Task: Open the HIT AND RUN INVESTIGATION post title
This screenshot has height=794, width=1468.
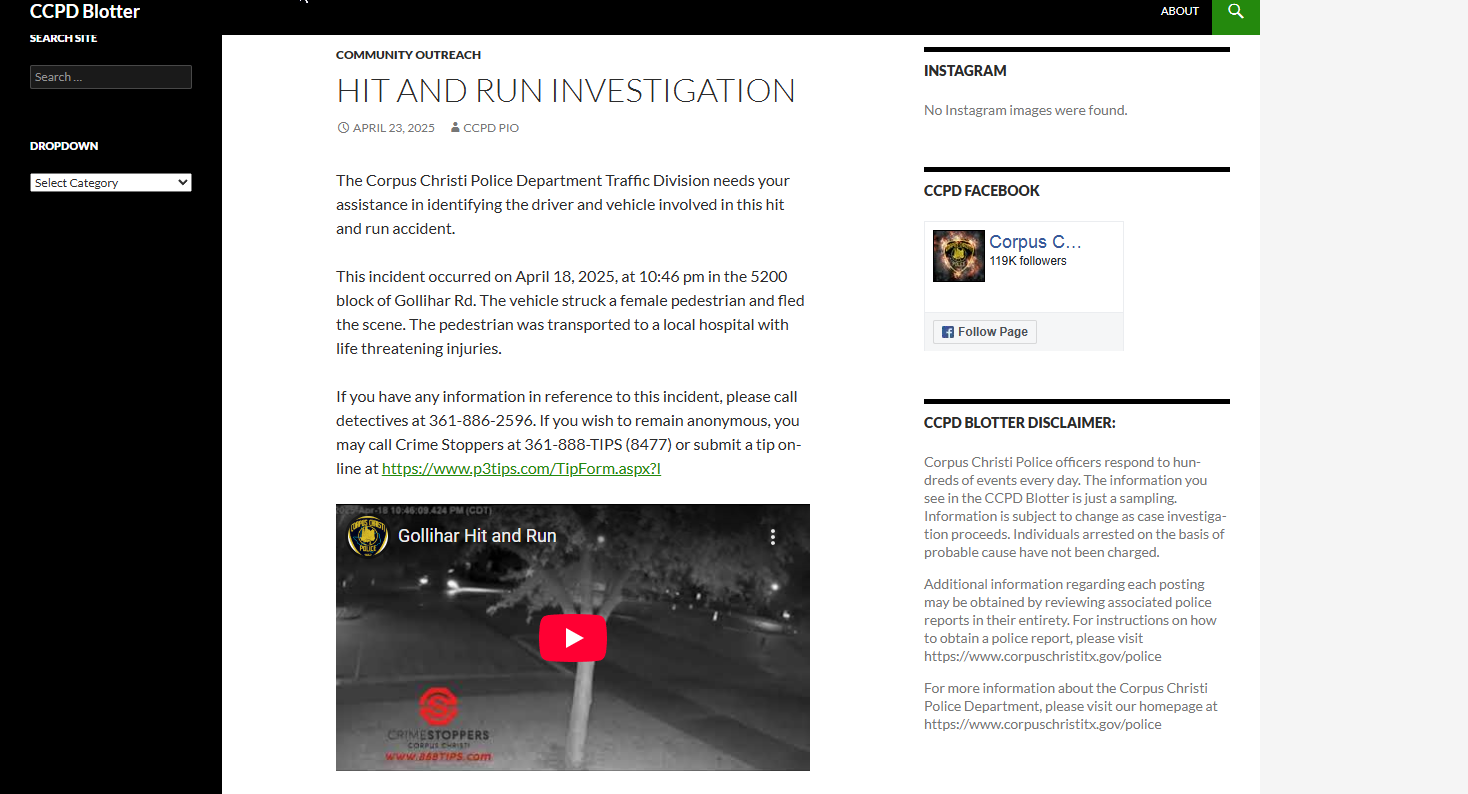Action: coord(566,90)
